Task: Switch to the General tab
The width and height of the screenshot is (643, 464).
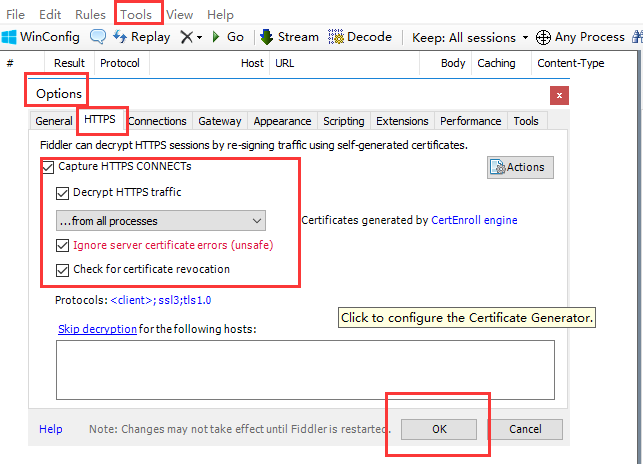Action: [54, 121]
